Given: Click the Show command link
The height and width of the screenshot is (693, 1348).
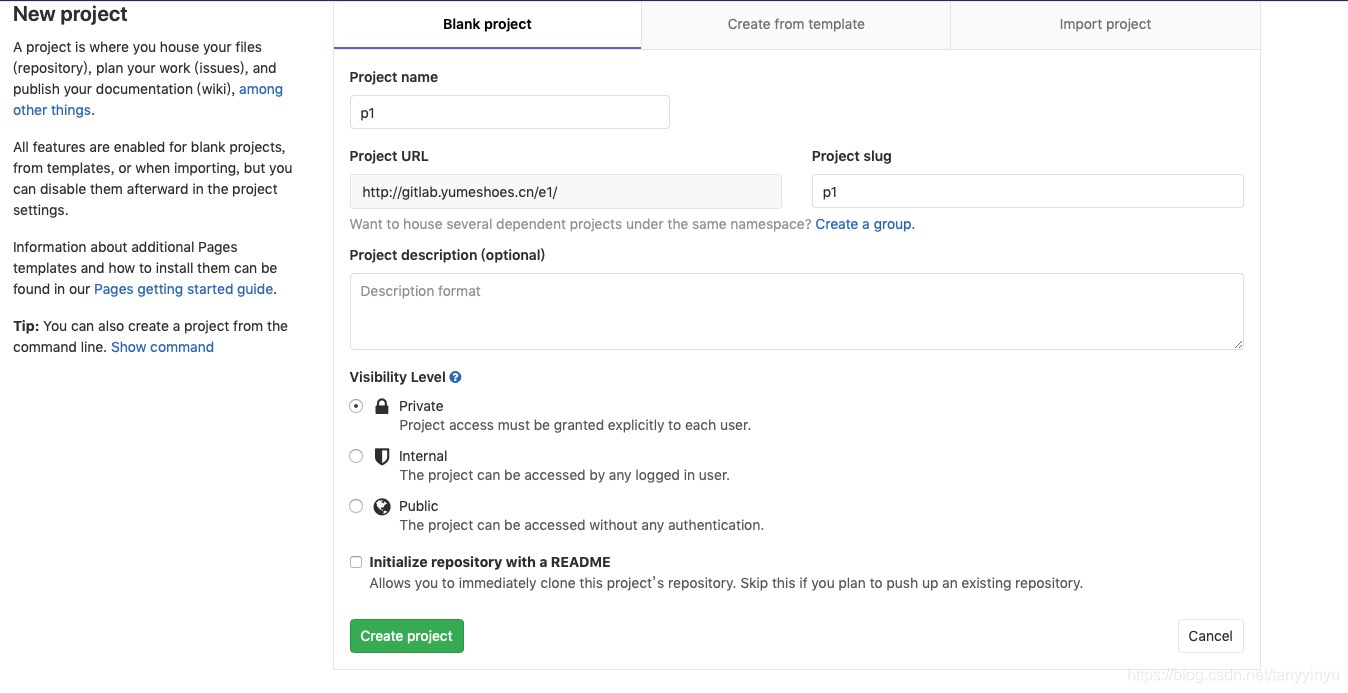Looking at the screenshot, I should click(x=162, y=347).
